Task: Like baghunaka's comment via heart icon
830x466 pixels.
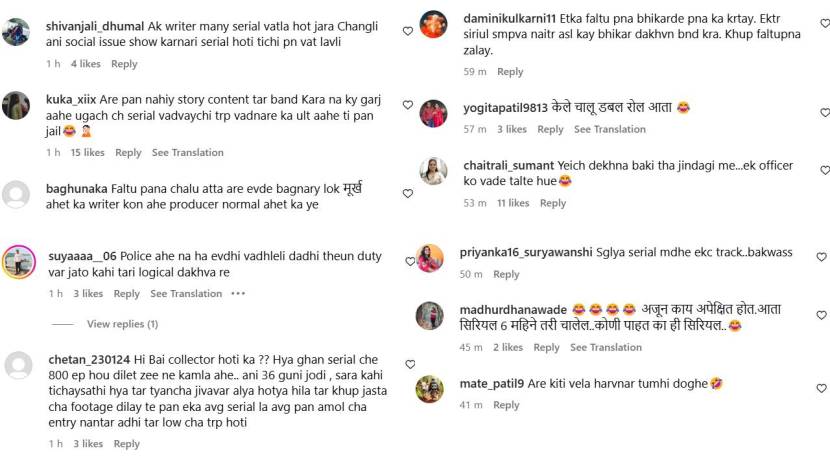Action: (x=408, y=194)
